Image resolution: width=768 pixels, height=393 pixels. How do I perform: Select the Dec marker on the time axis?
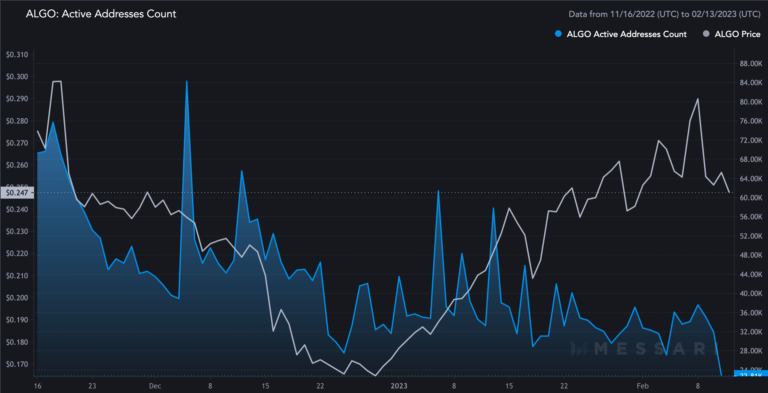click(155, 385)
